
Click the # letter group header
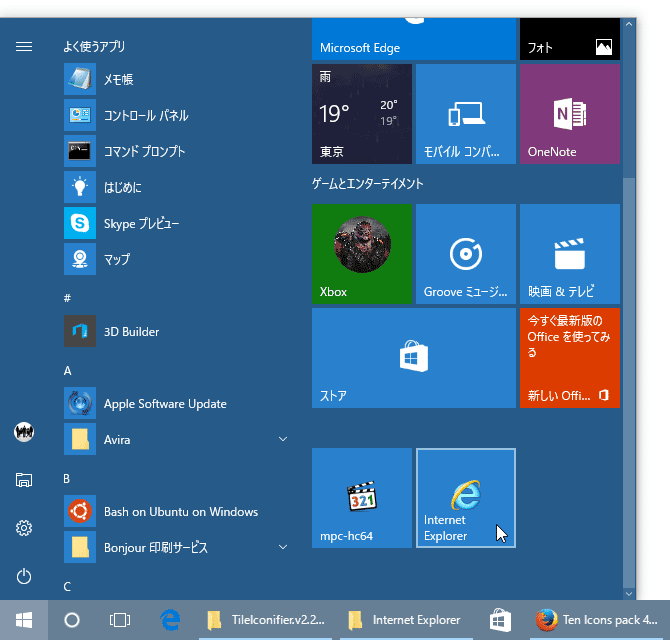point(67,298)
